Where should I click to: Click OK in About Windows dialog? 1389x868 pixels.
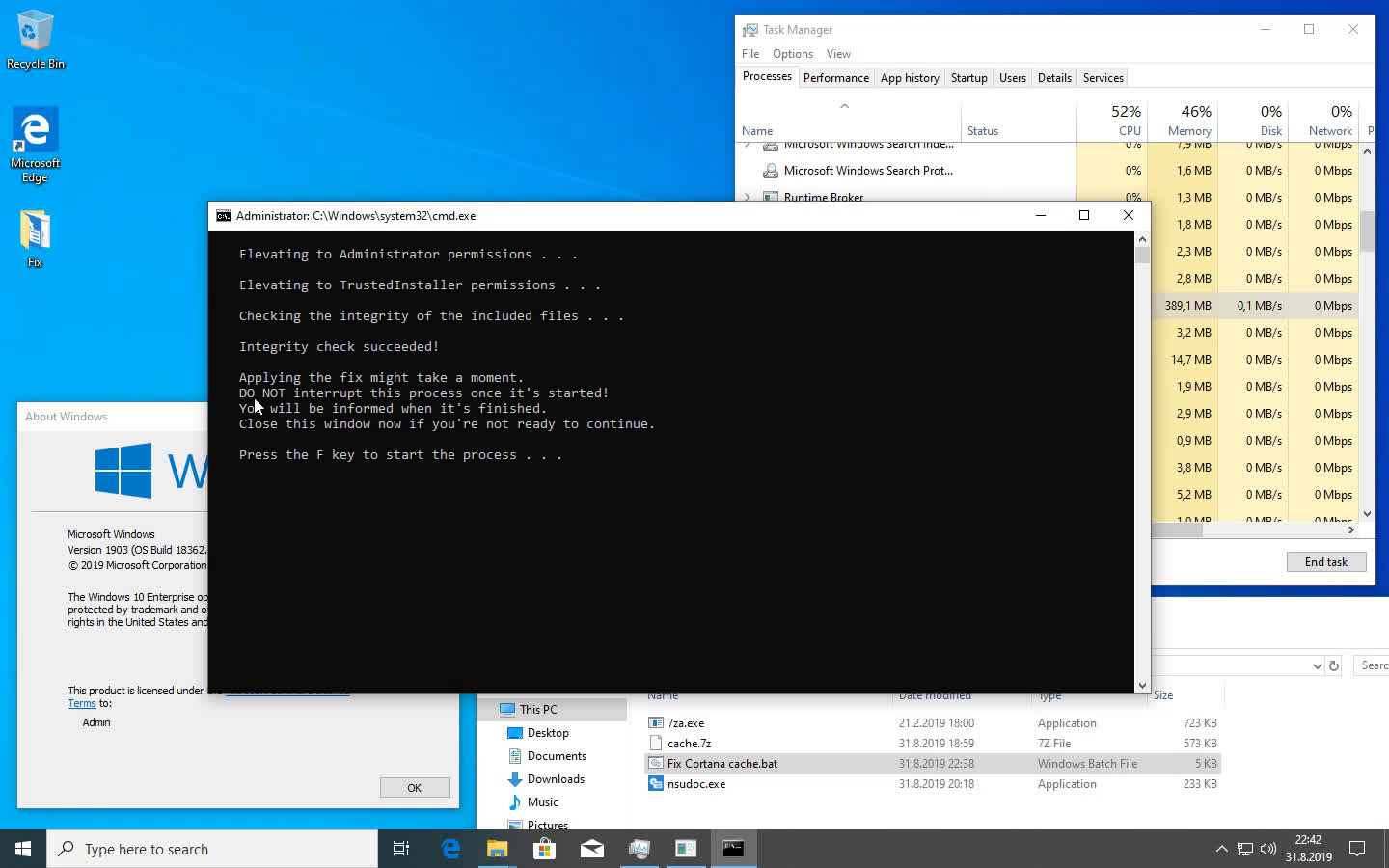414,788
